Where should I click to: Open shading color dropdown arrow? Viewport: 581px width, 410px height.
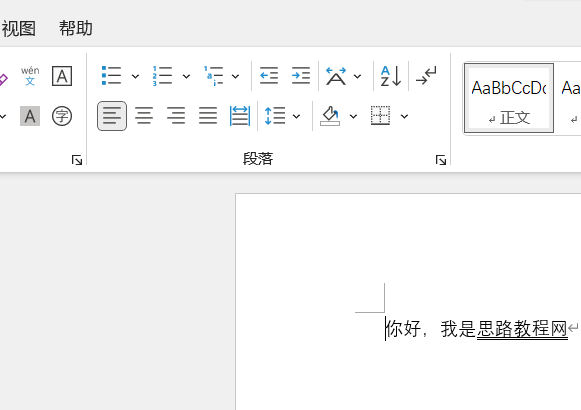tap(353, 116)
